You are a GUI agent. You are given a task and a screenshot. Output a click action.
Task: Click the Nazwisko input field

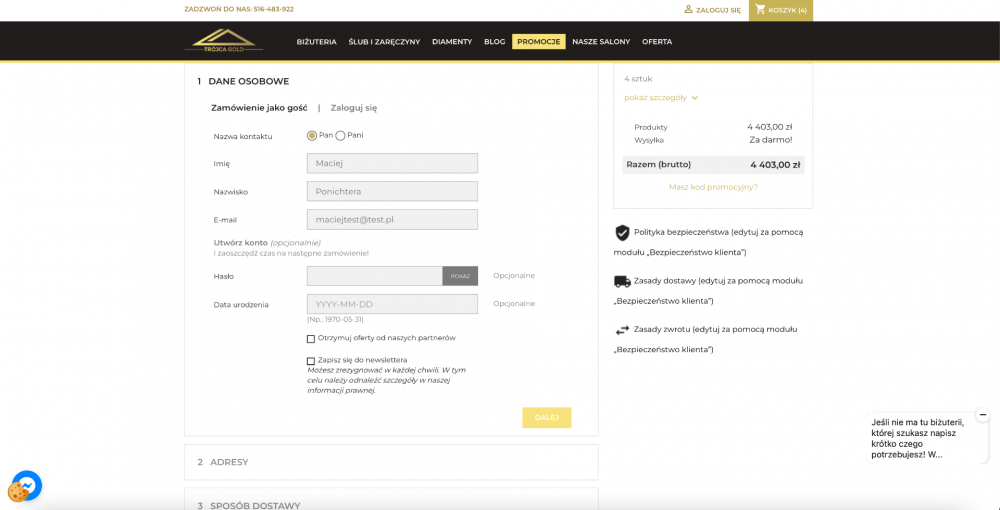[x=392, y=191]
